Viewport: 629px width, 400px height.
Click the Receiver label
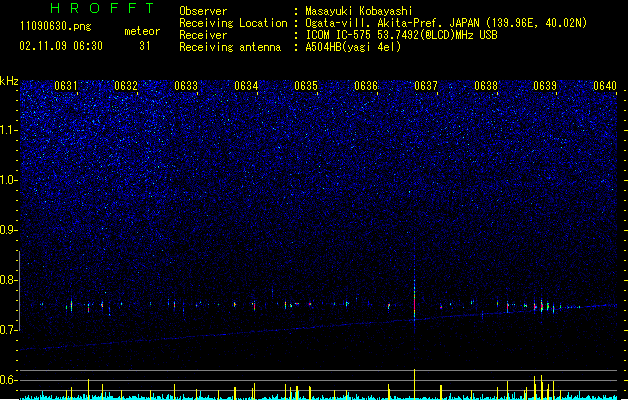[203, 35]
